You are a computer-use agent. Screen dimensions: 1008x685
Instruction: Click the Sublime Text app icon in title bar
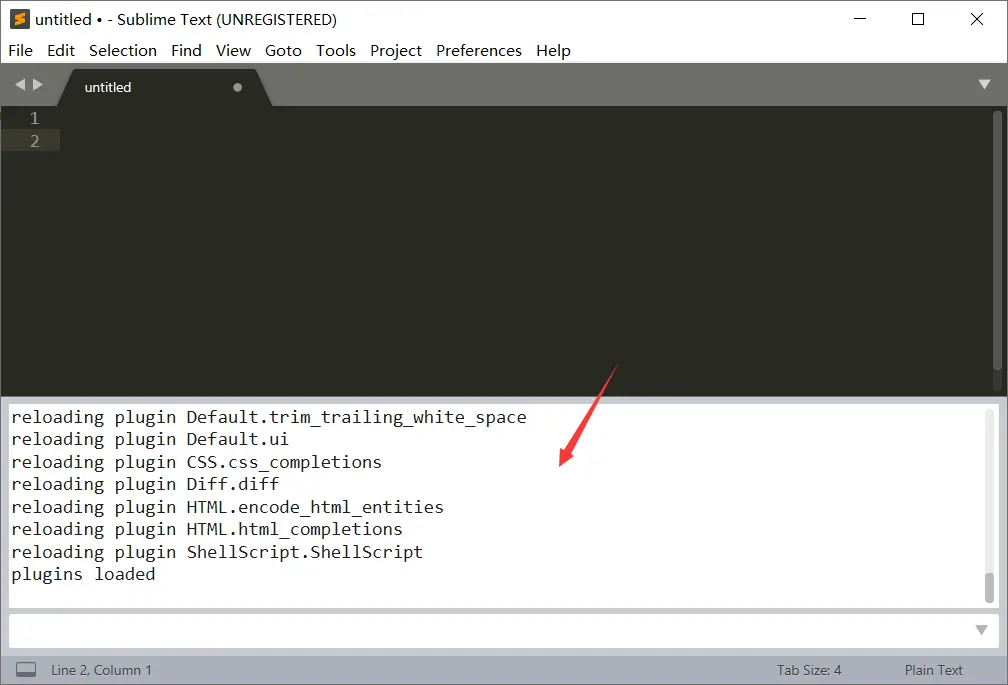coord(20,19)
